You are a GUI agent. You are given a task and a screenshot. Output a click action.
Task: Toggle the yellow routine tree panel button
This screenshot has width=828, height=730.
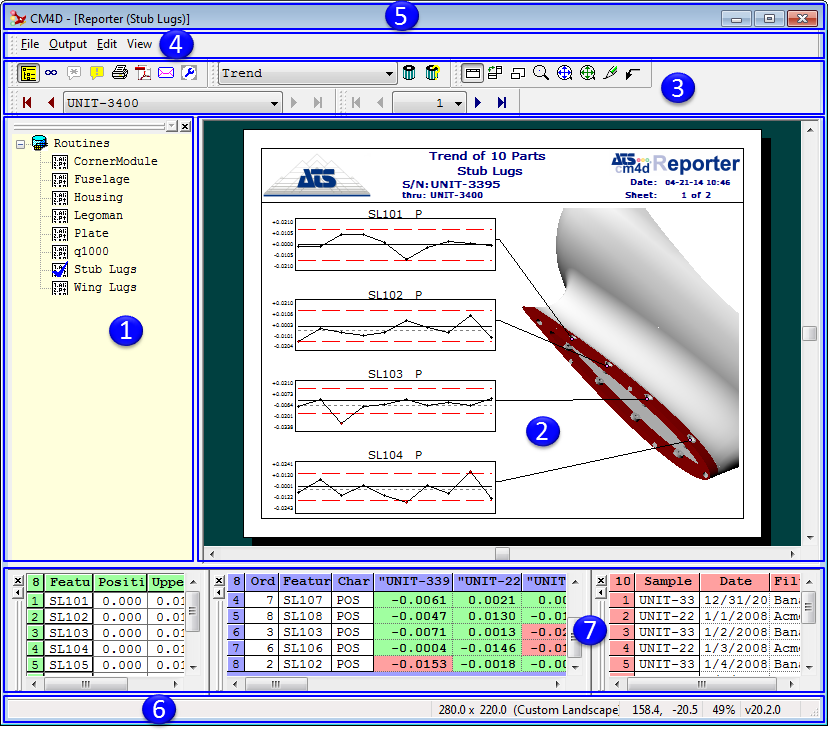[x=28, y=73]
